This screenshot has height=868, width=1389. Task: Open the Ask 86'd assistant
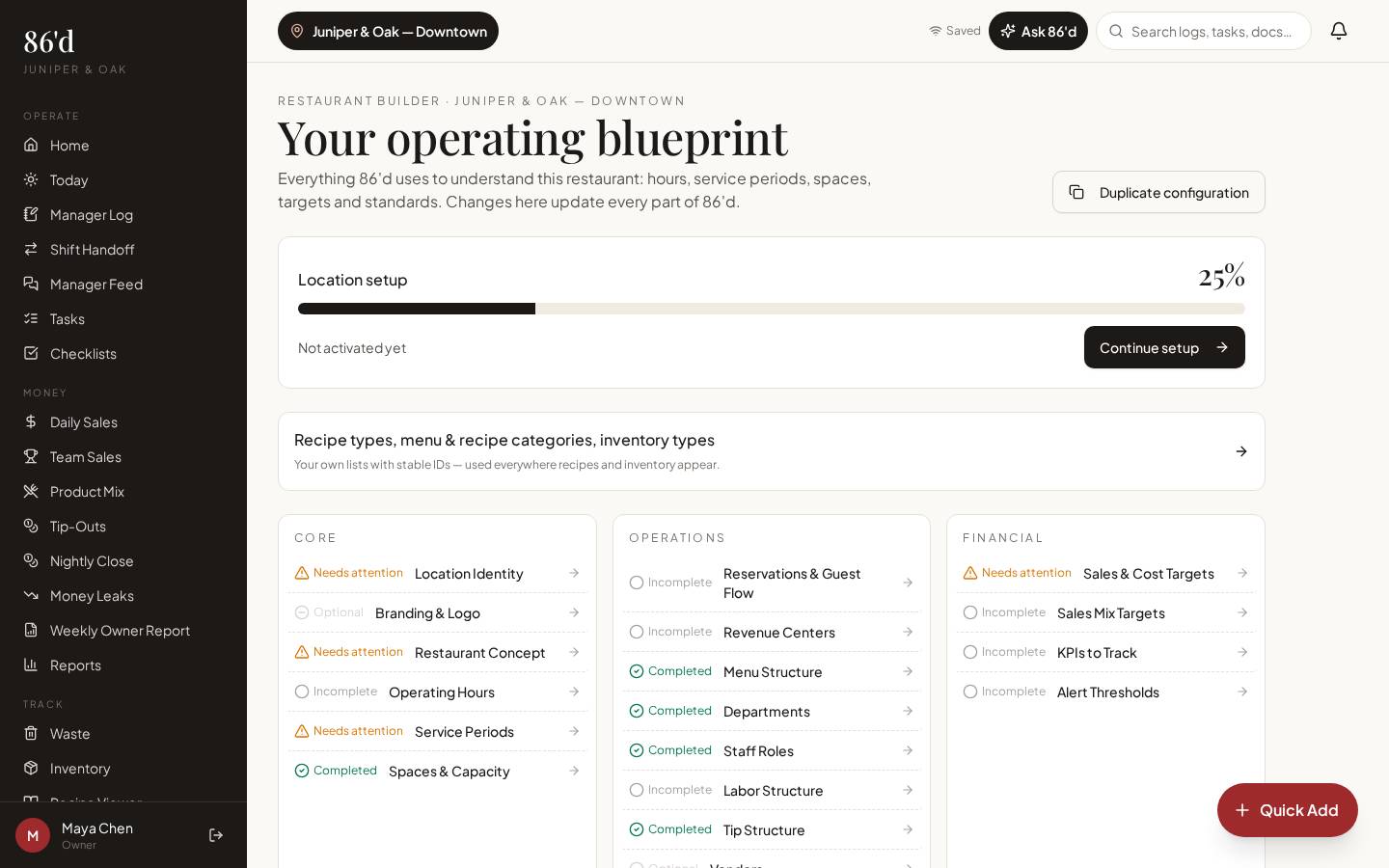pyautogui.click(x=1038, y=31)
